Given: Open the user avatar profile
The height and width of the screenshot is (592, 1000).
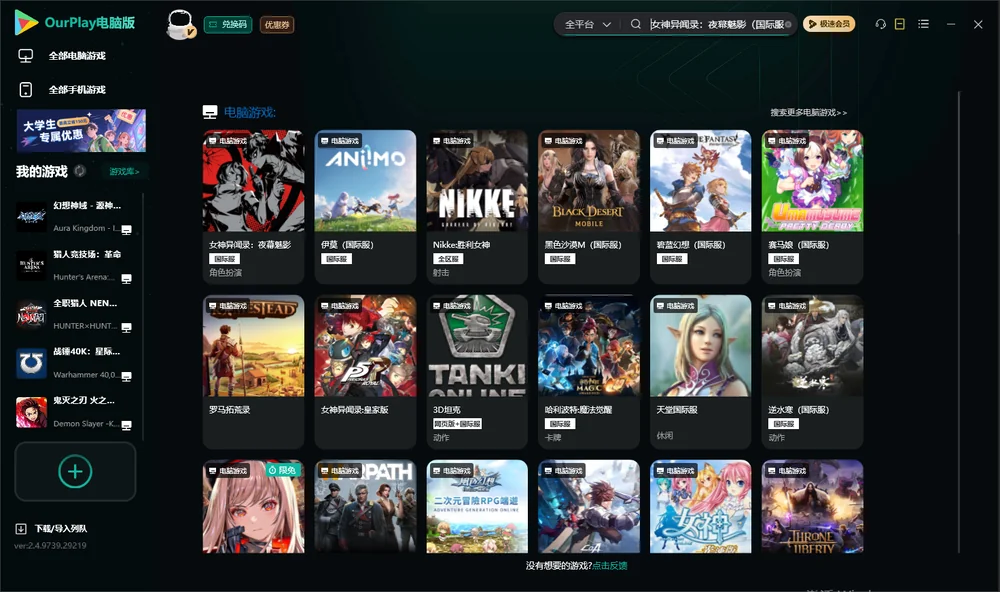Looking at the screenshot, I should 180,24.
